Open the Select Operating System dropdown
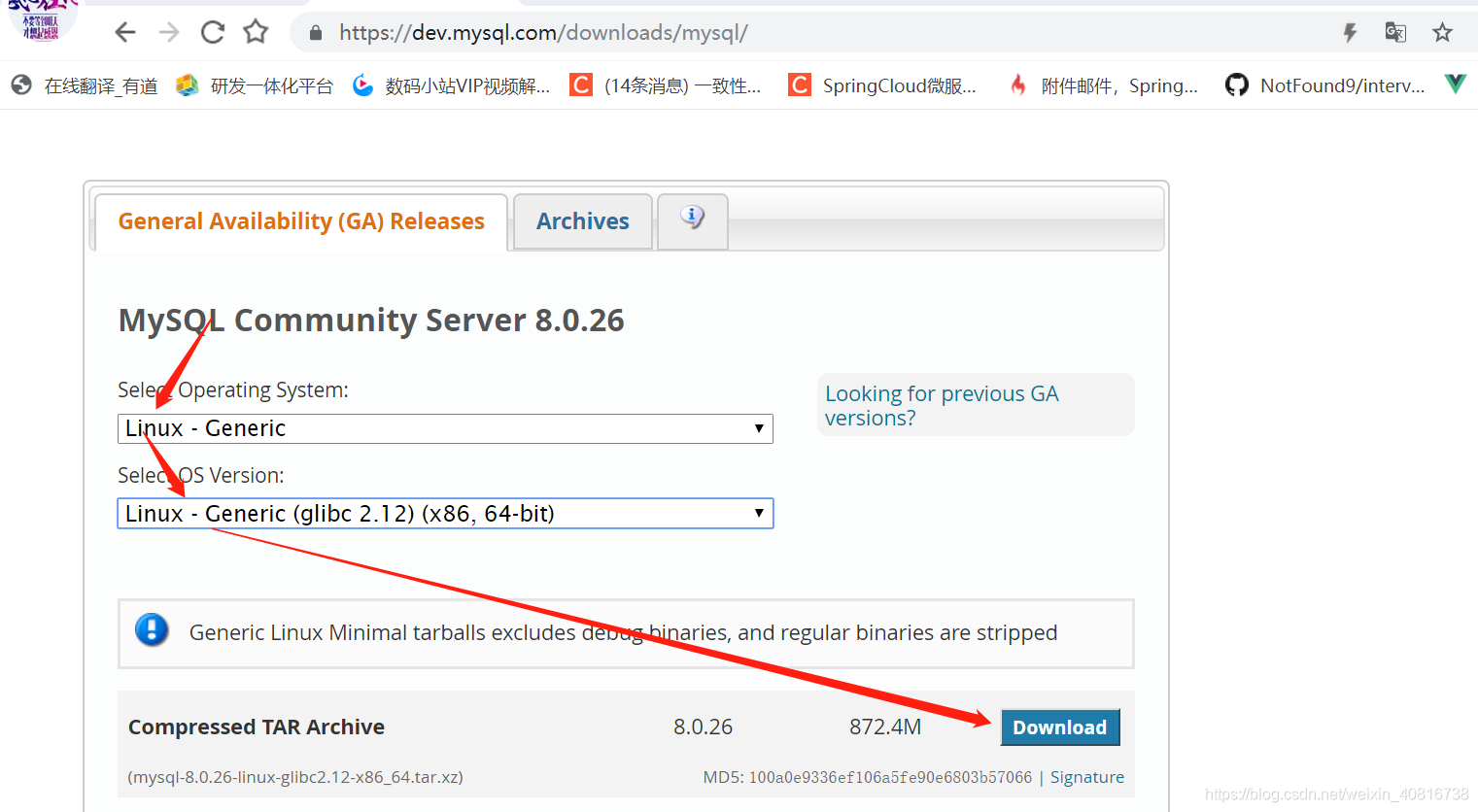 (x=445, y=428)
